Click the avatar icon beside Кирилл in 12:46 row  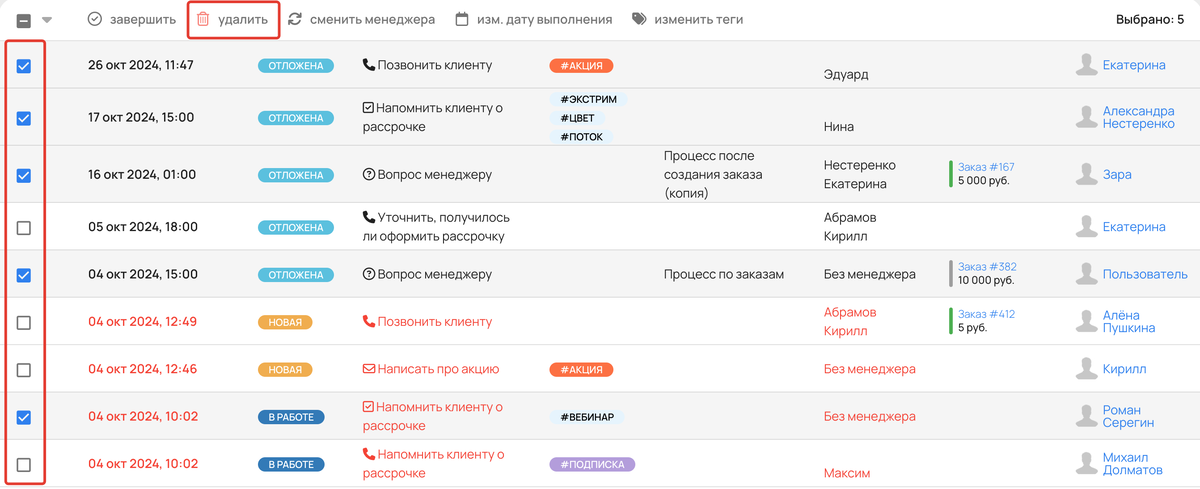(x=1086, y=369)
